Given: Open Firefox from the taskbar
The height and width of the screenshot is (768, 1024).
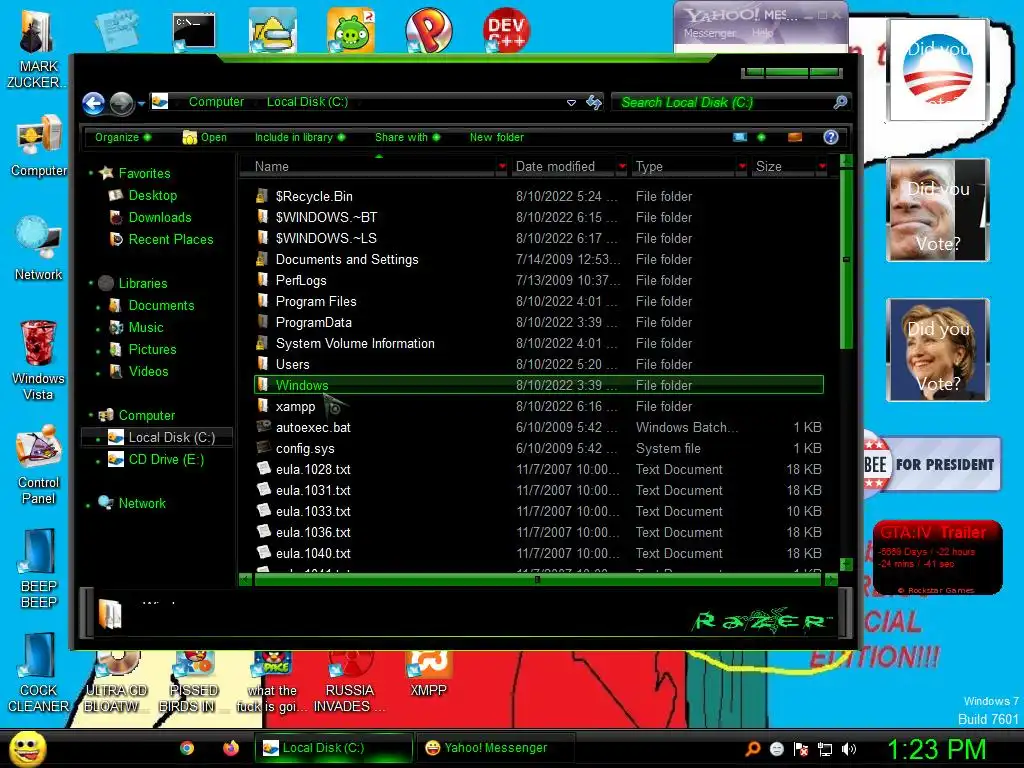Looking at the screenshot, I should point(231,748).
